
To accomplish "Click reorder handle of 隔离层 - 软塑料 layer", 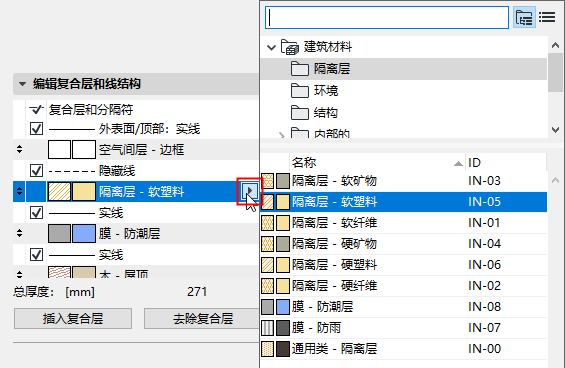I will (x=19, y=191).
